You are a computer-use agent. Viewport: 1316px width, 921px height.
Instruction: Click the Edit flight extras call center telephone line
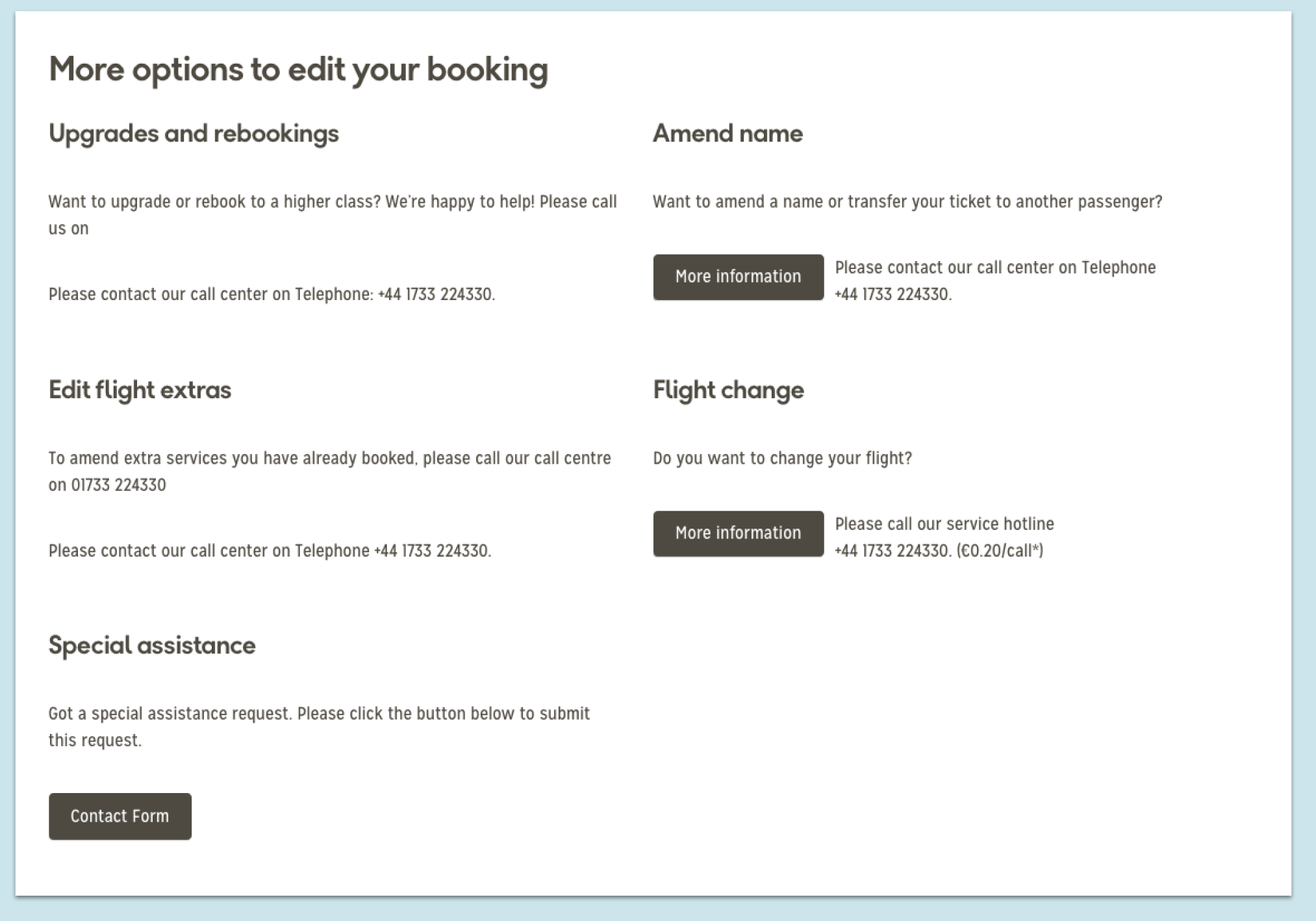(x=270, y=551)
